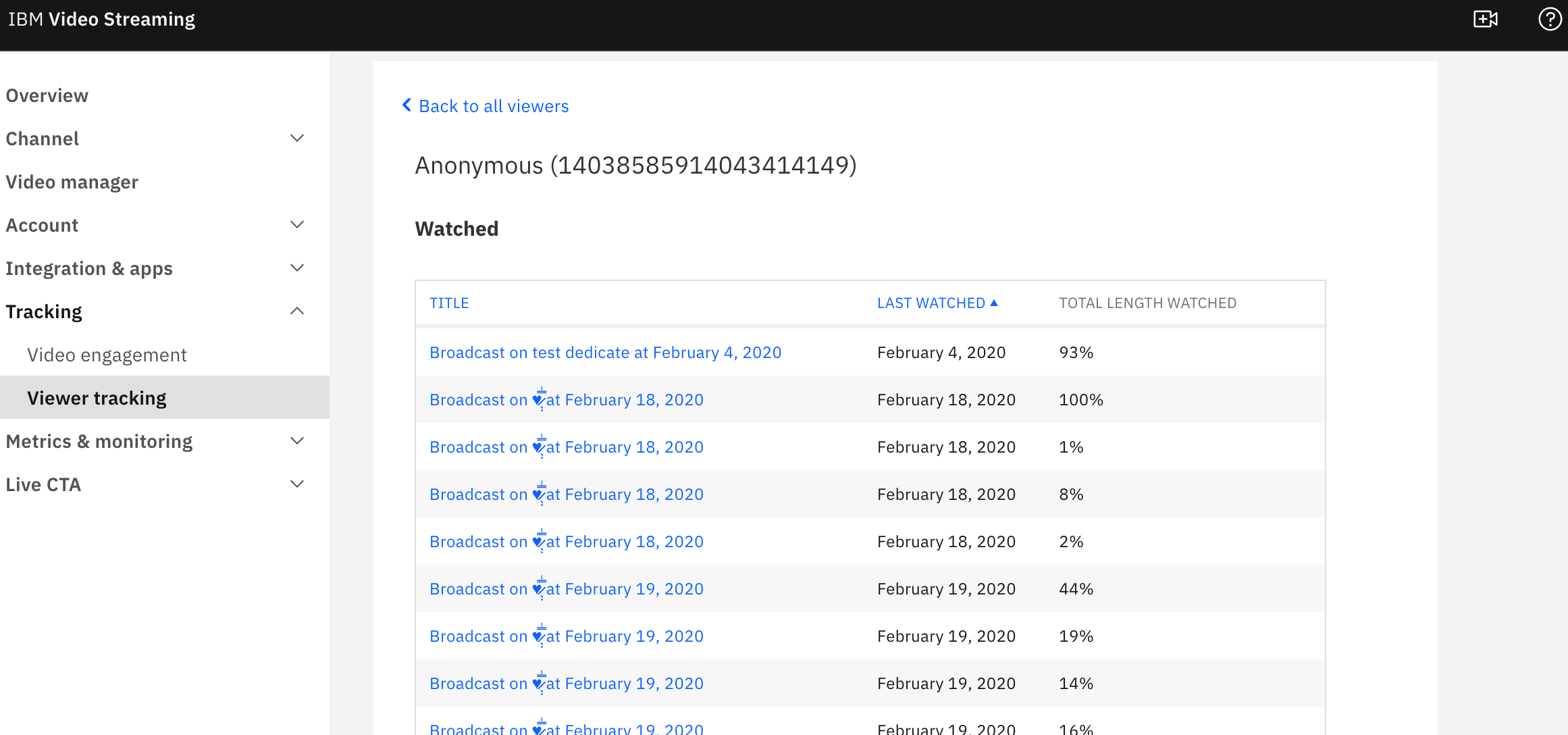Click the last watched date in the 19% row
Screen dimensions: 1568x735
click(x=946, y=636)
